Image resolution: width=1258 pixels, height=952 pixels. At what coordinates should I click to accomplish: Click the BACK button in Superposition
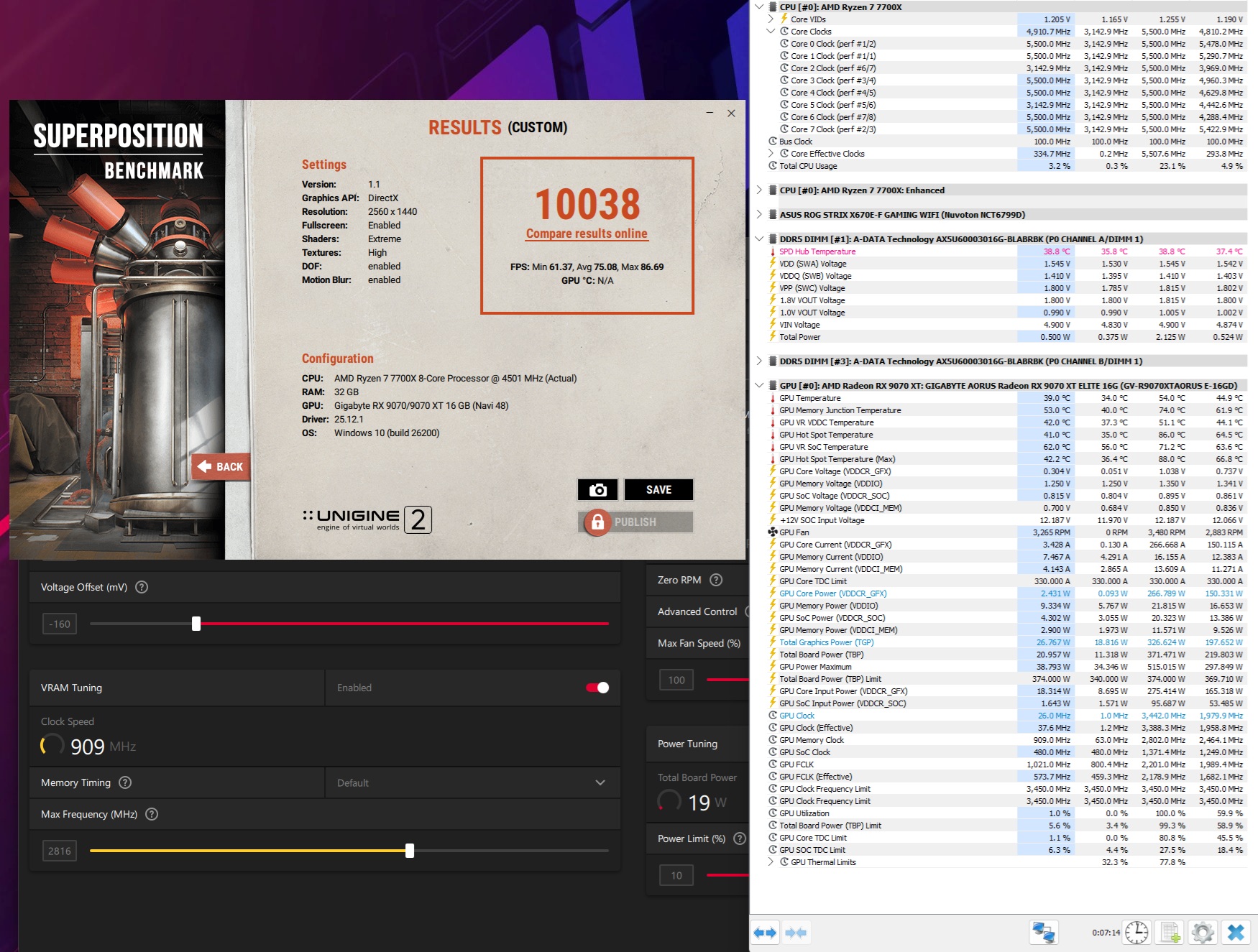pos(221,466)
